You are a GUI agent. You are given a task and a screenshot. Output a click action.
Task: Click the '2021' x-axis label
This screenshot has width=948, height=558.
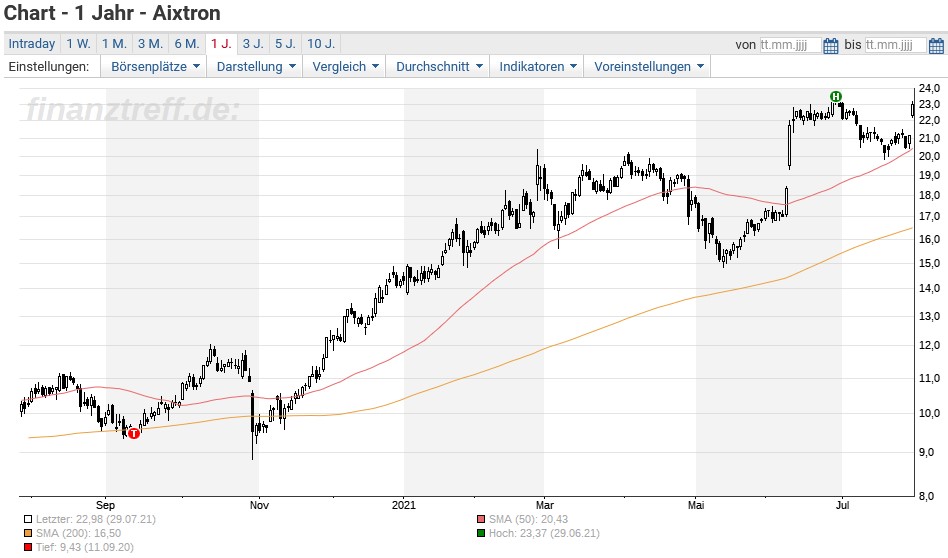[x=404, y=505]
